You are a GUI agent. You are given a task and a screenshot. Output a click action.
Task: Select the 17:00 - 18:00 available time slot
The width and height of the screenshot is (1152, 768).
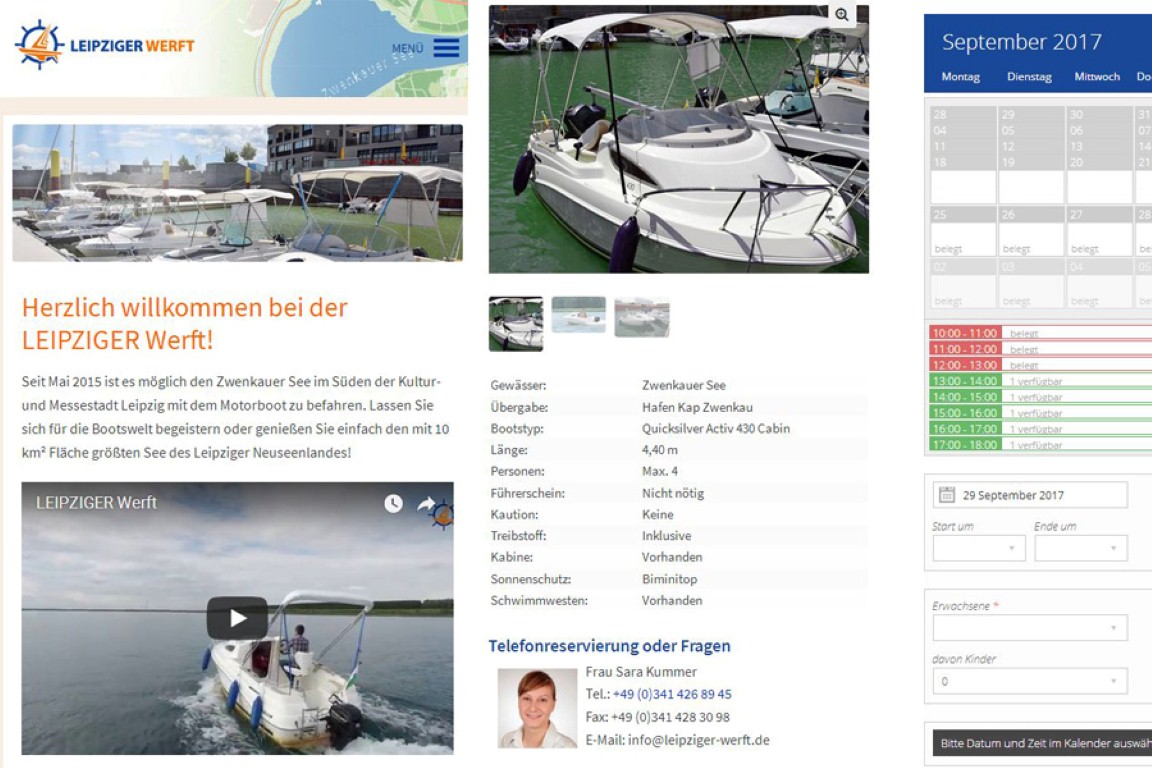(x=964, y=445)
